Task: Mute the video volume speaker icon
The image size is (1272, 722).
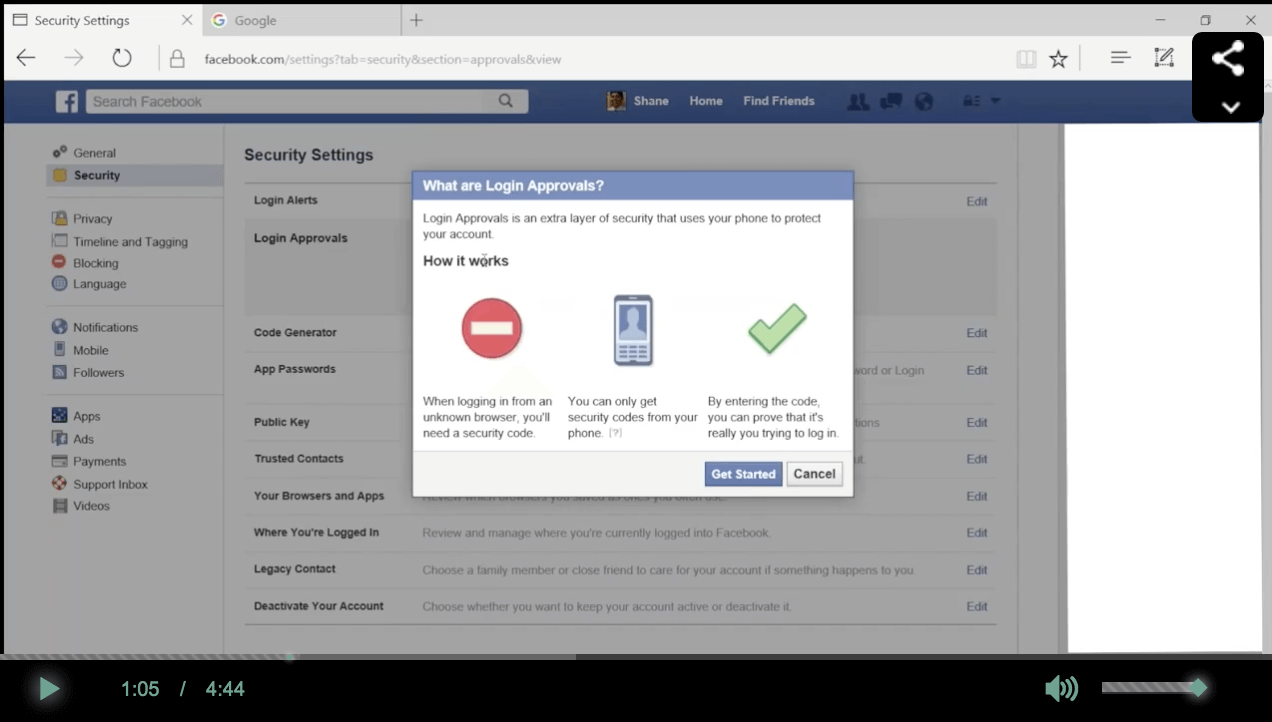Action: coord(1061,688)
